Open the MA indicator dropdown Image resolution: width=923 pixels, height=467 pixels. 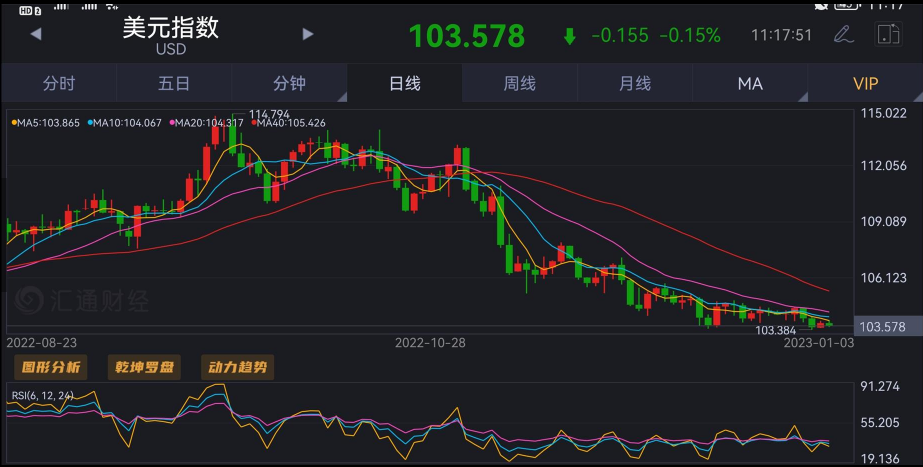750,84
